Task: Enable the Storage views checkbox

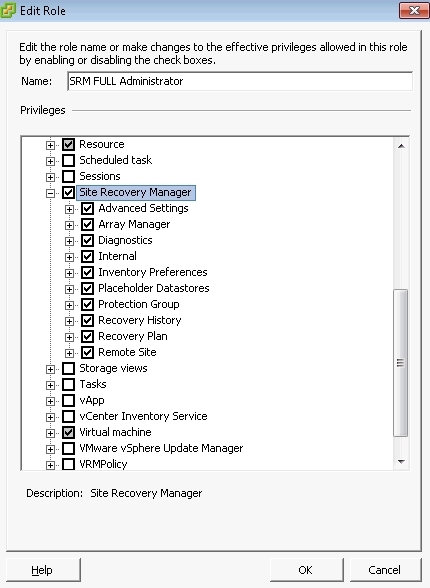Action: click(x=68, y=369)
